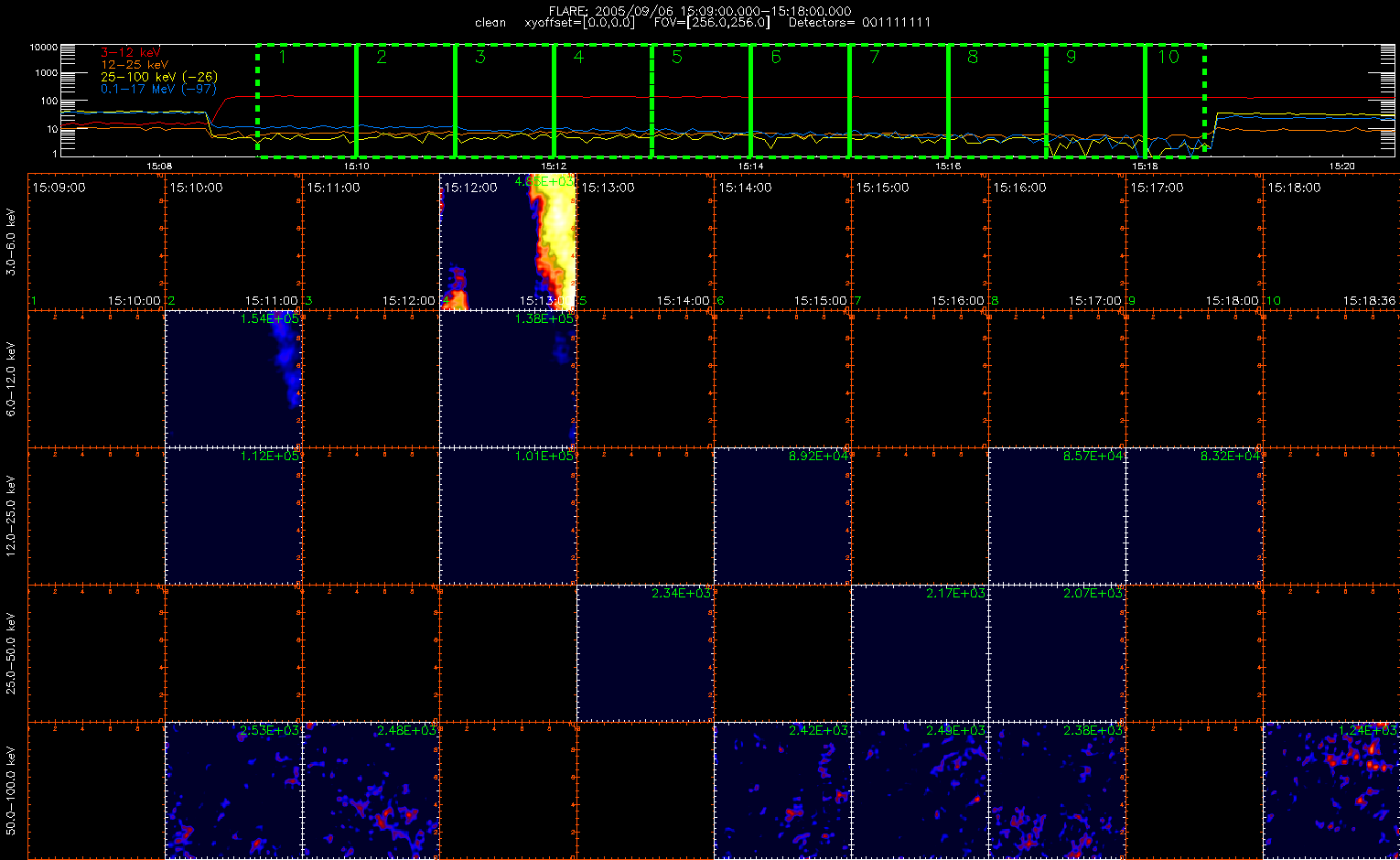Open the 12-25 keV image labeled 1.12E+05
This screenshot has width=1400, height=860.
click(233, 516)
